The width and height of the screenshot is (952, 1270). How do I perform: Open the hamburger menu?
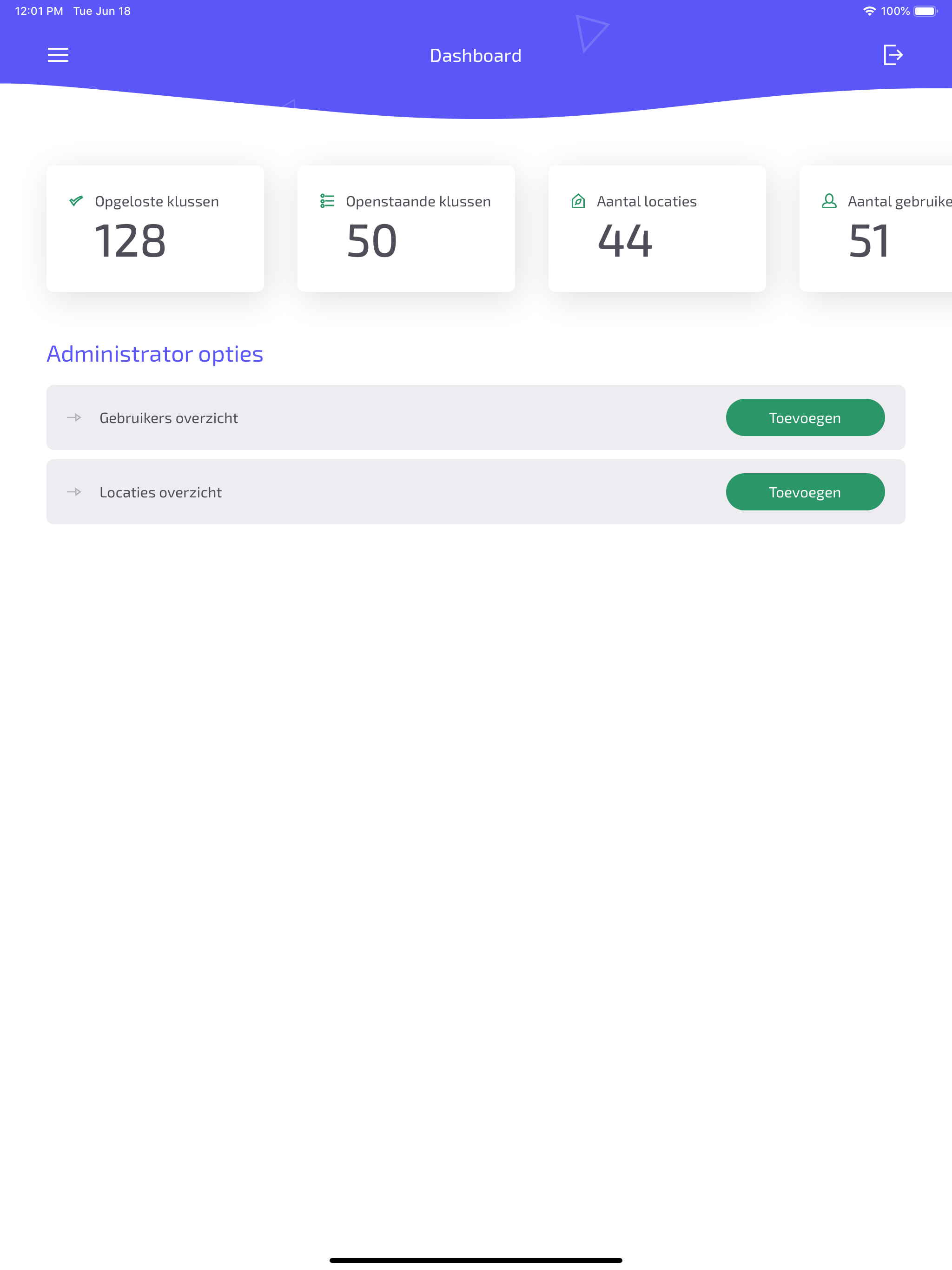coord(58,55)
